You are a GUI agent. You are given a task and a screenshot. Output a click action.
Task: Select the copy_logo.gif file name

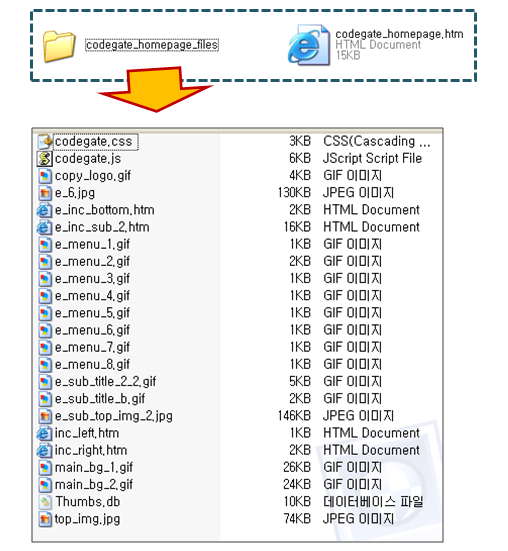tap(93, 176)
